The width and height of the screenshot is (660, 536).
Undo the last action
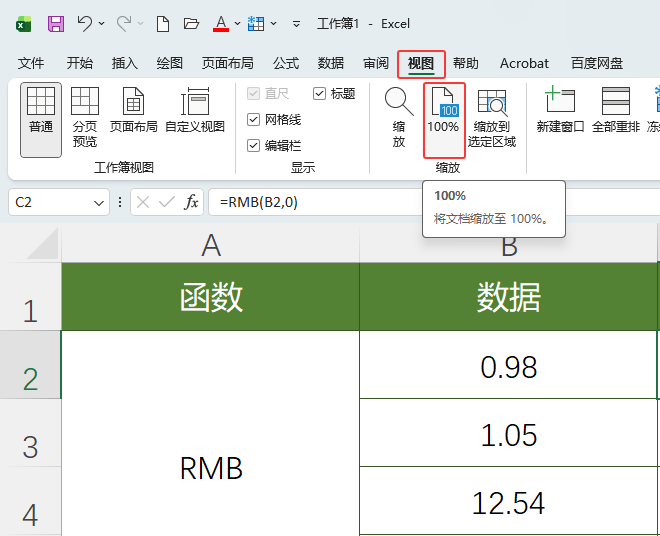click(x=85, y=24)
